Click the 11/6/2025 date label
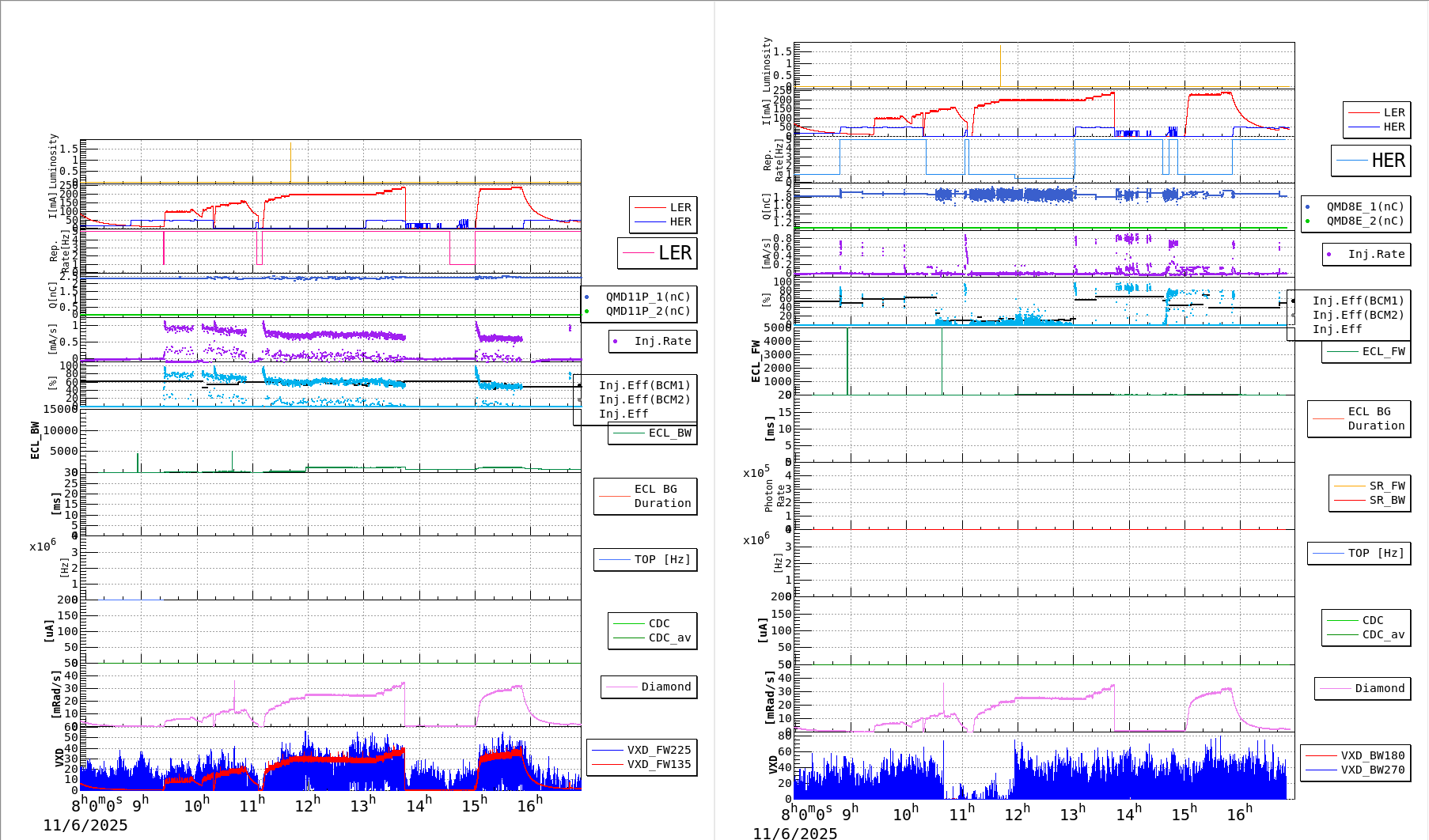Image resolution: width=1429 pixels, height=840 pixels. coord(85,825)
